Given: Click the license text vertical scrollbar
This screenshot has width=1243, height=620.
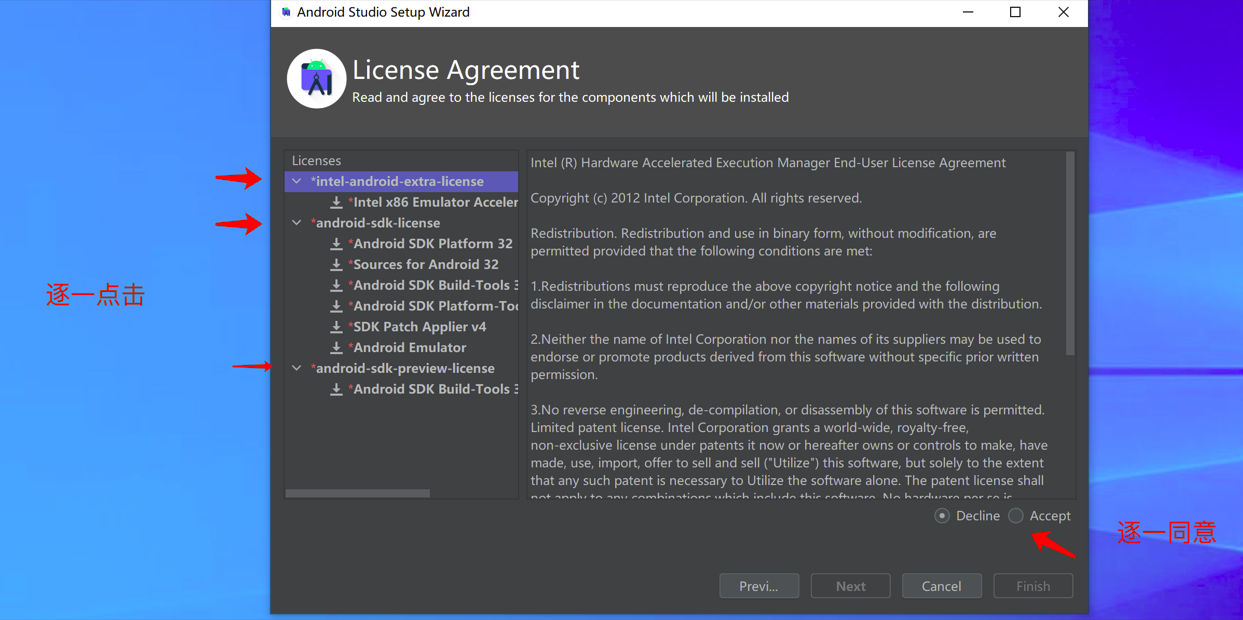Looking at the screenshot, I should pos(1070,254).
